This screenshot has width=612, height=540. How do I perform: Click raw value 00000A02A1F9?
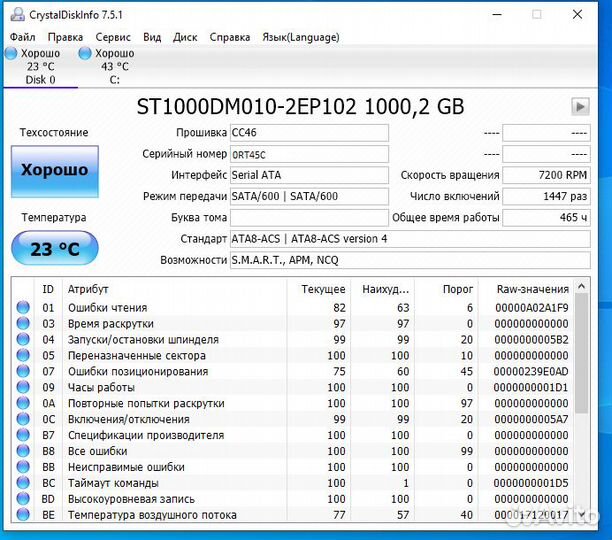(x=532, y=308)
